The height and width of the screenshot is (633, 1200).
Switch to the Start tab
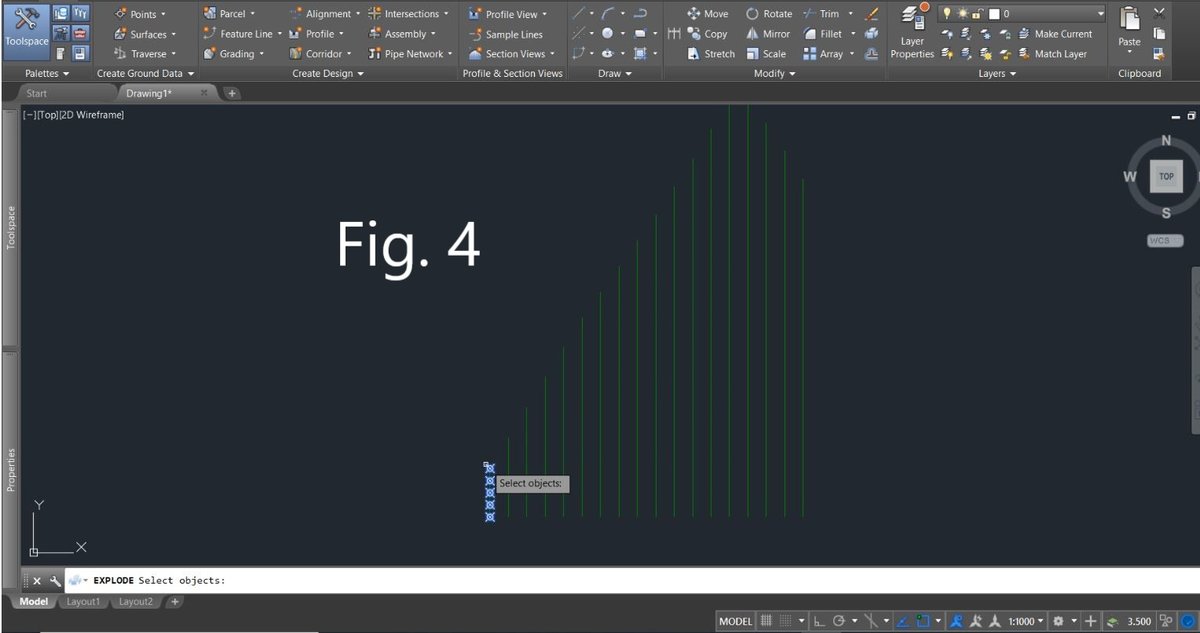[x=36, y=93]
